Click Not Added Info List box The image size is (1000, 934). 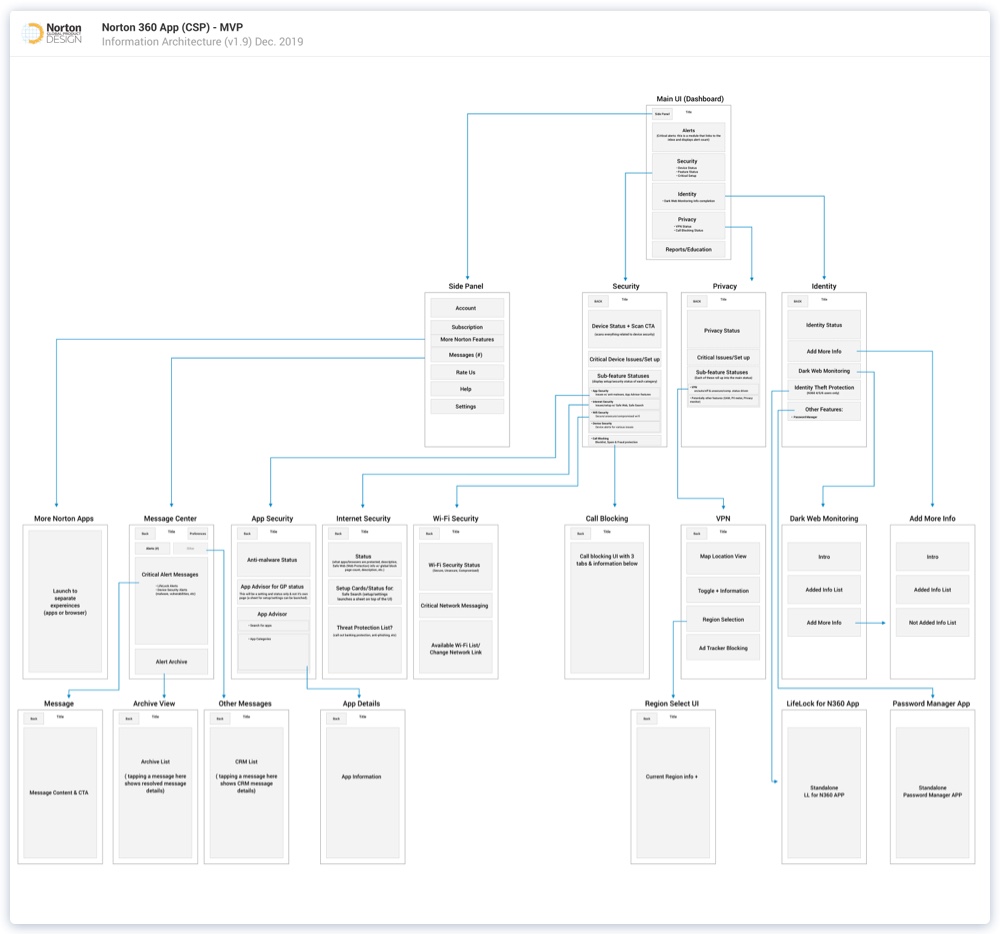coord(932,622)
